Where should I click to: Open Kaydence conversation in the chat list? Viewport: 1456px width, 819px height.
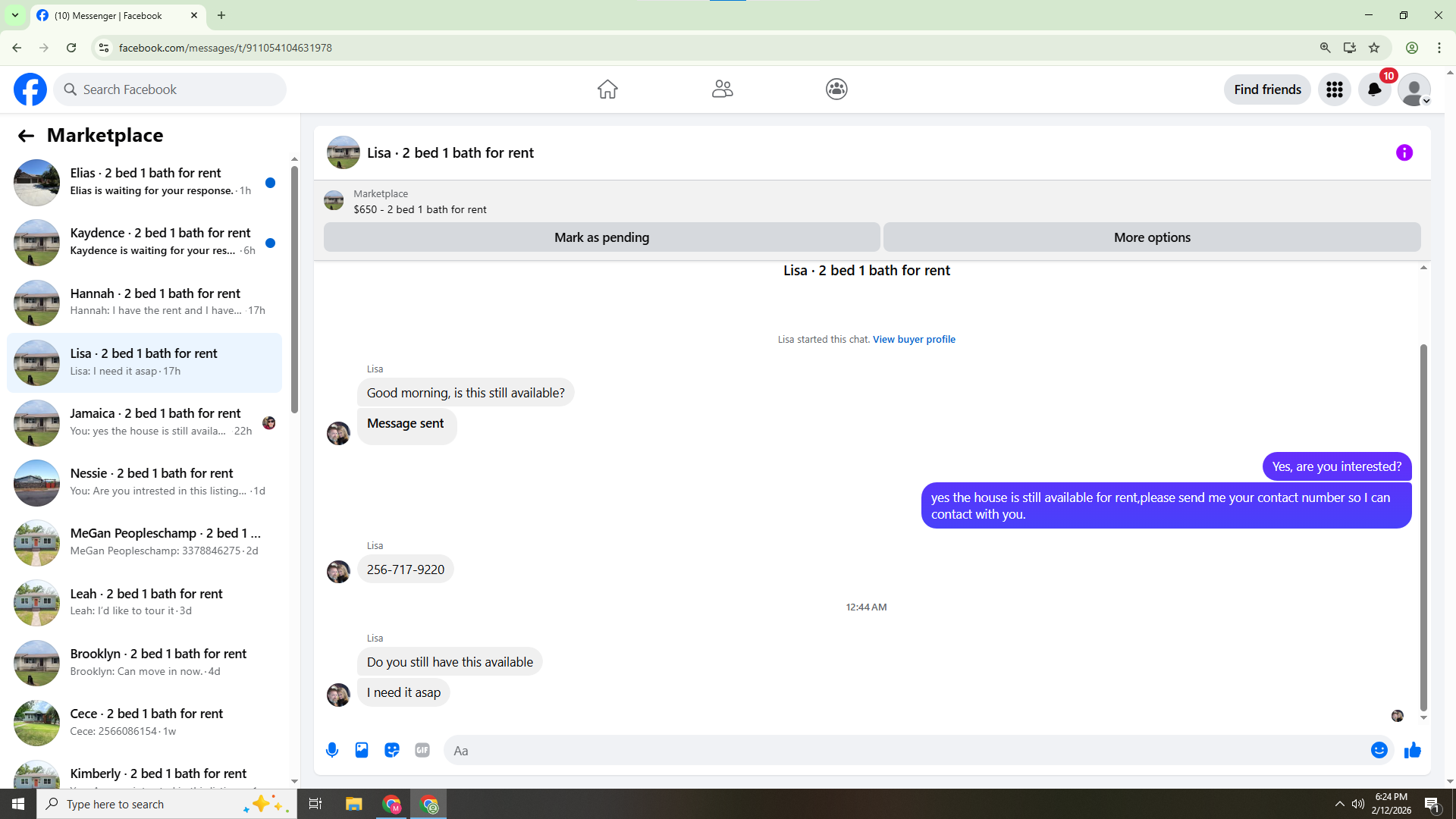click(x=144, y=243)
